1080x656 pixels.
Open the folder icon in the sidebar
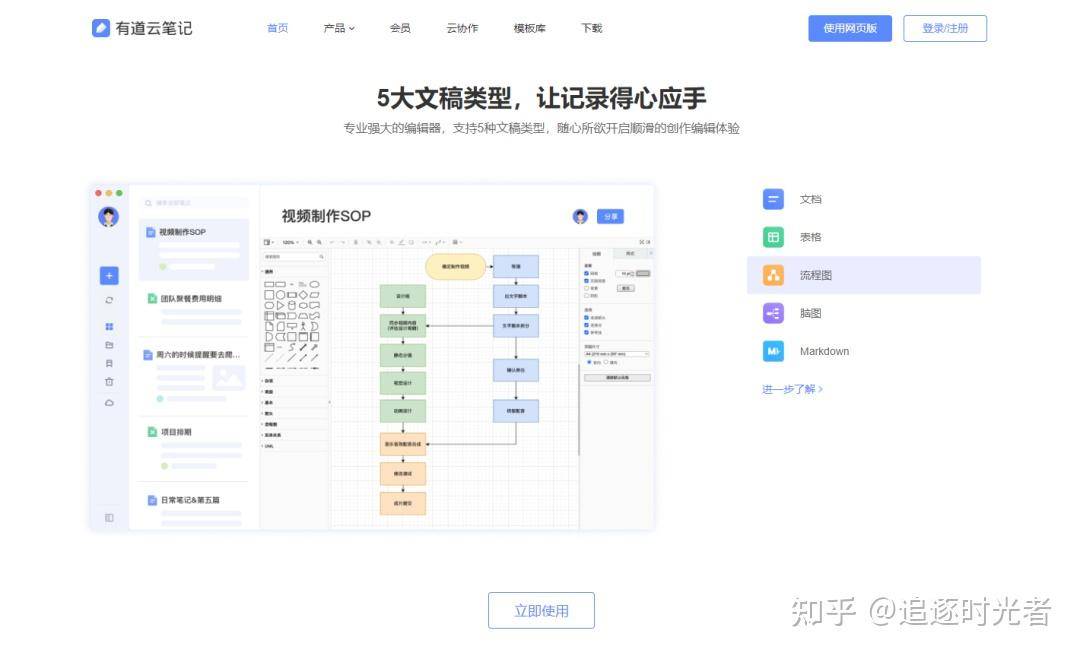pos(109,345)
